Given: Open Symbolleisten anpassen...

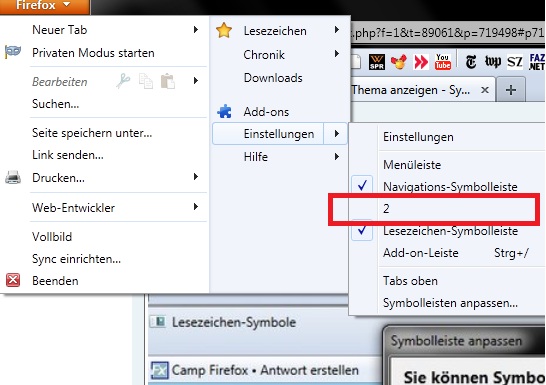Looking at the screenshot, I should tap(450, 303).
